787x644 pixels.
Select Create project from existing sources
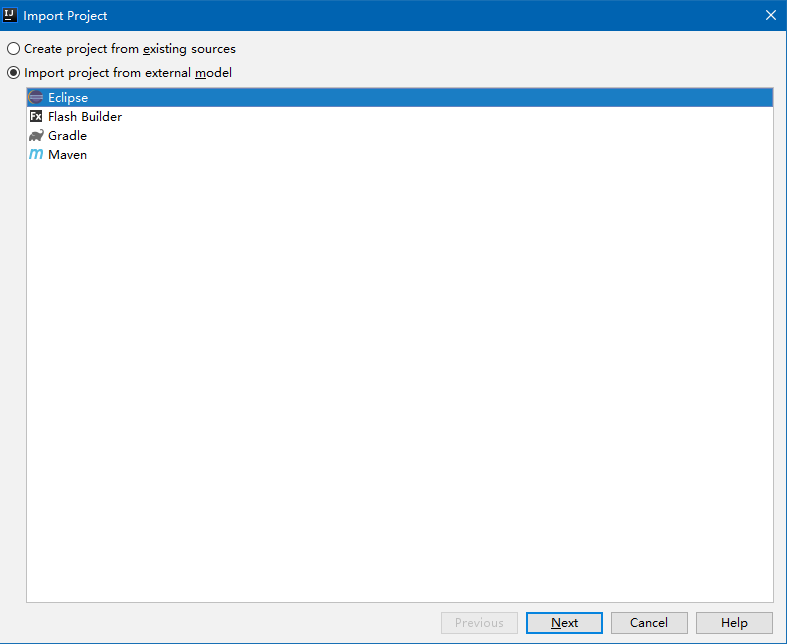pyautogui.click(x=121, y=49)
